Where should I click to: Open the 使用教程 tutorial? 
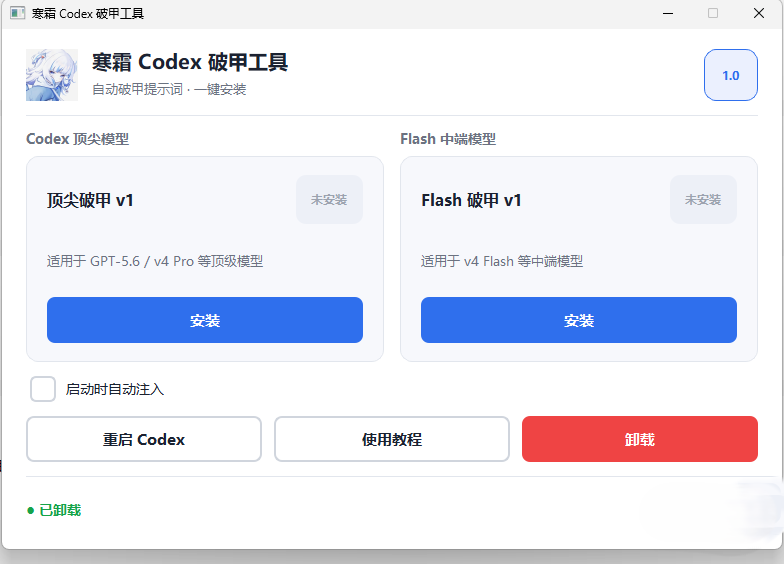(392, 439)
